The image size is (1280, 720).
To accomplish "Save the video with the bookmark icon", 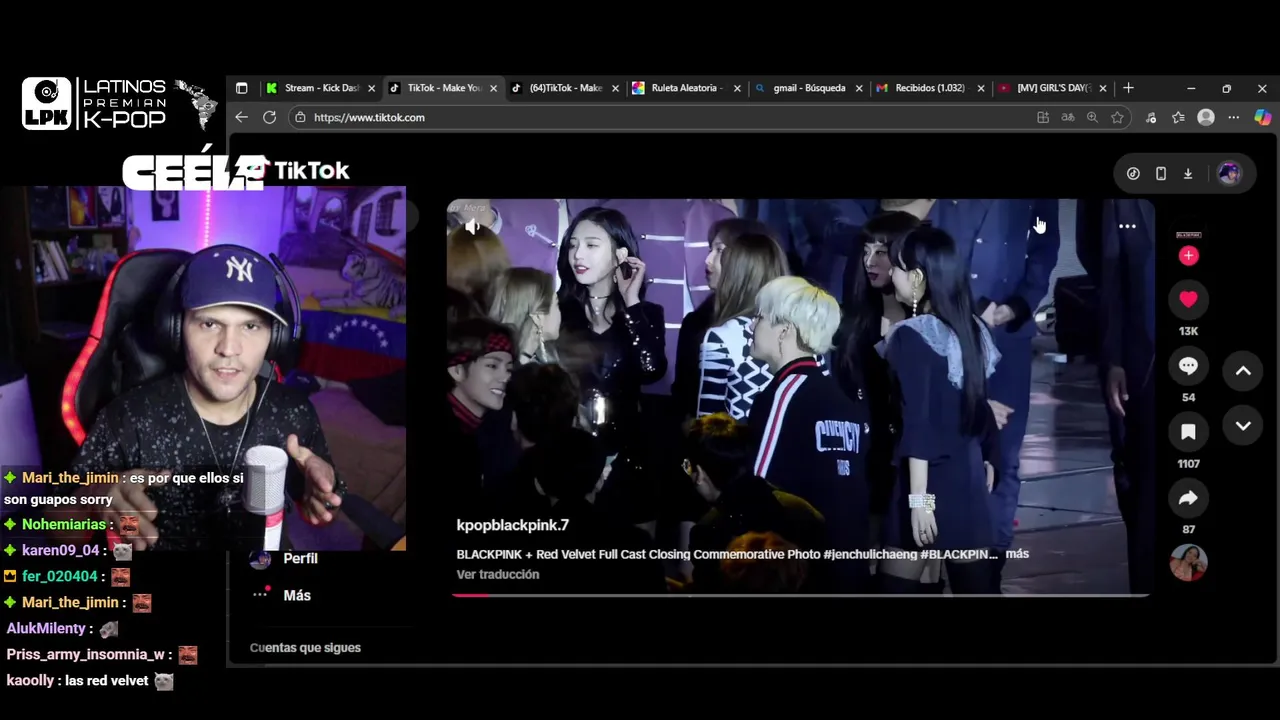I will [x=1188, y=432].
